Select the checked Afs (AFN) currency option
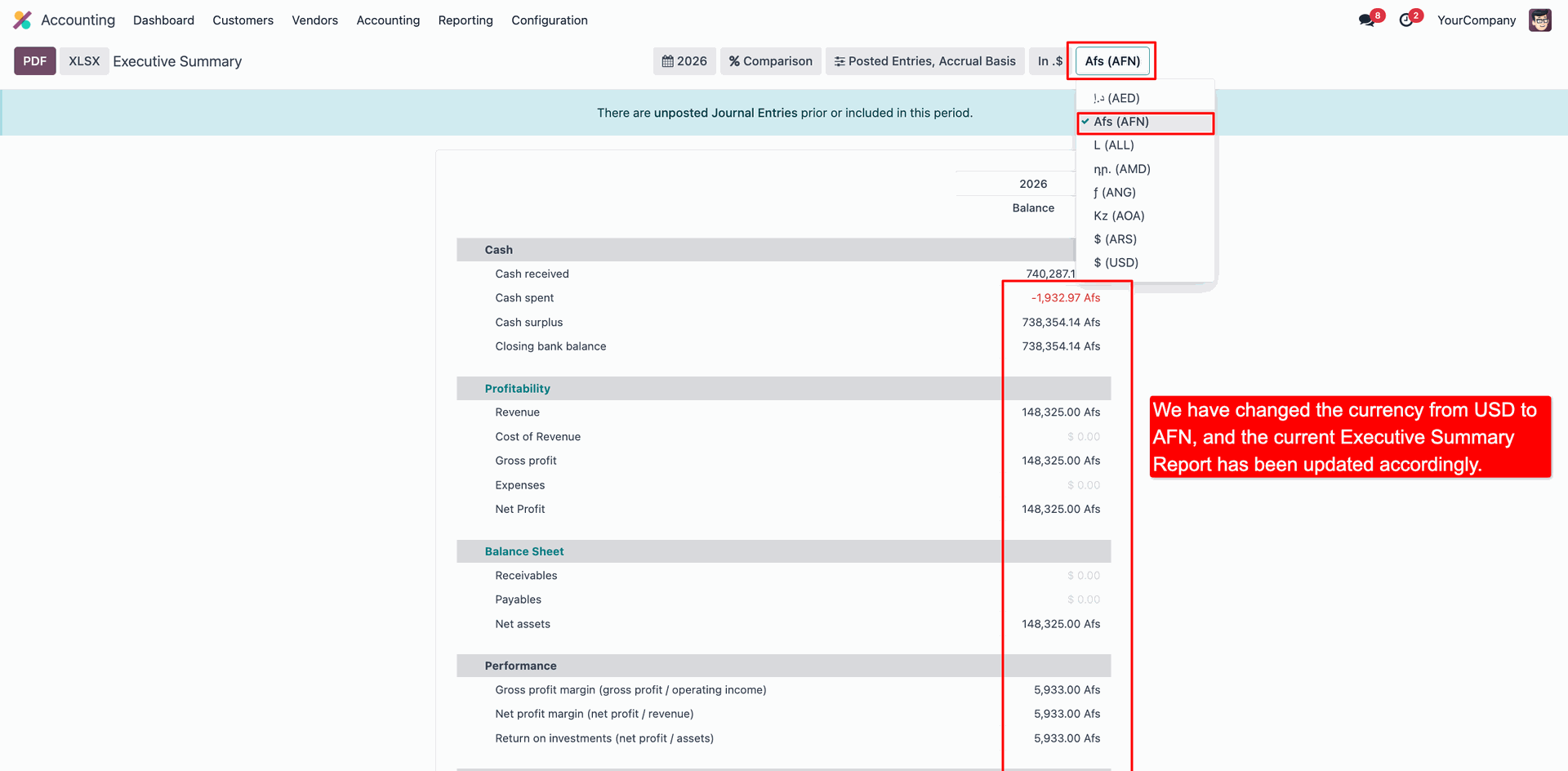 pos(1120,122)
